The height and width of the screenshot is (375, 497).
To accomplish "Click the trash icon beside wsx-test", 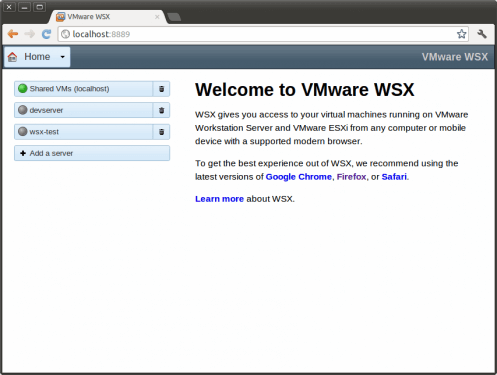I will coord(161,132).
